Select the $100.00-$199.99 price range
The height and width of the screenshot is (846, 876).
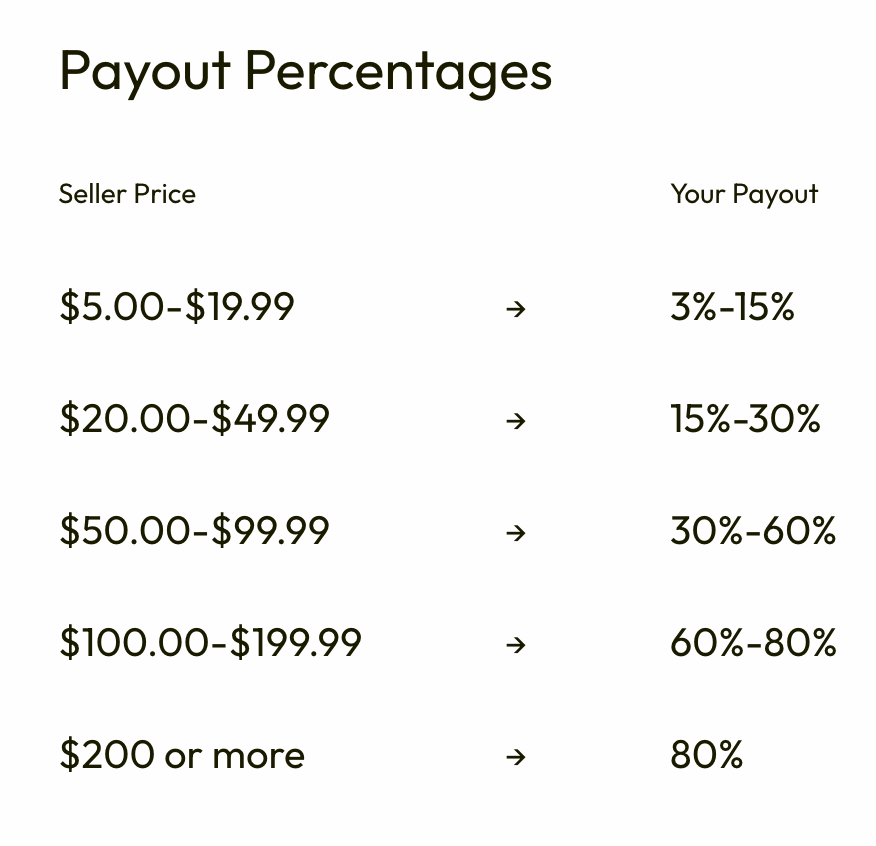point(210,643)
